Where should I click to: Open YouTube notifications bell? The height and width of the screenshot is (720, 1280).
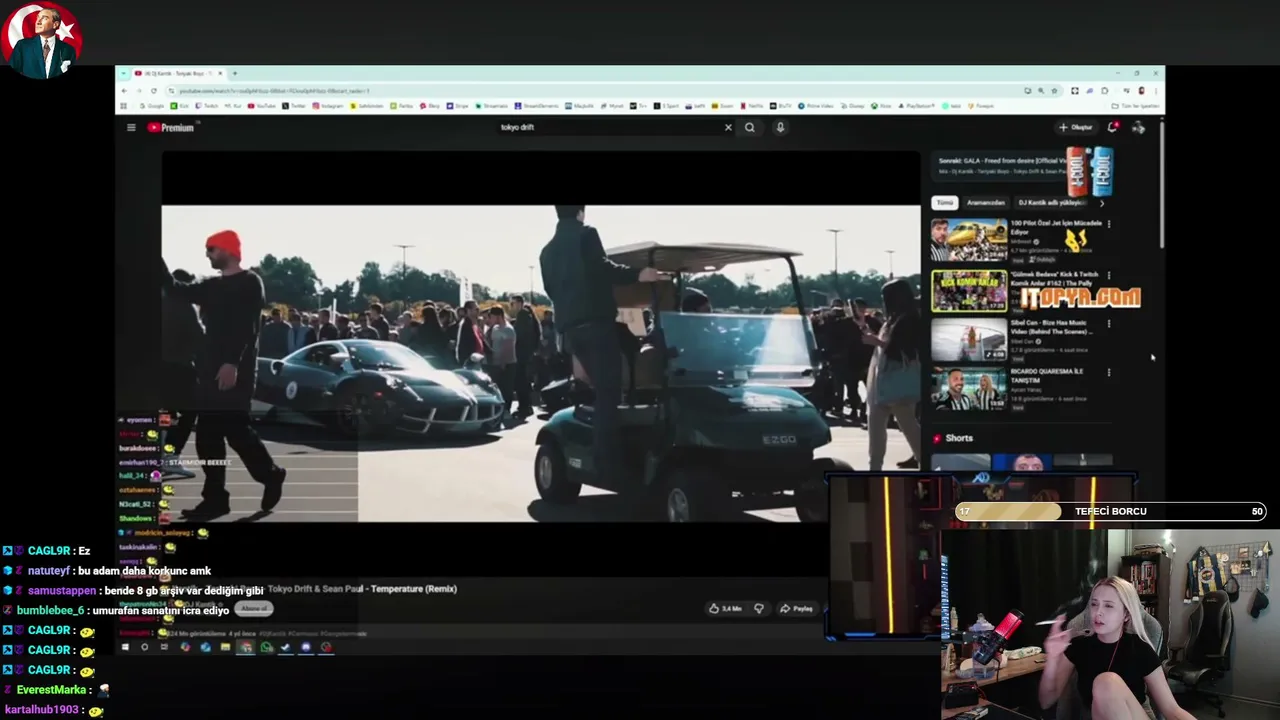pos(1112,127)
